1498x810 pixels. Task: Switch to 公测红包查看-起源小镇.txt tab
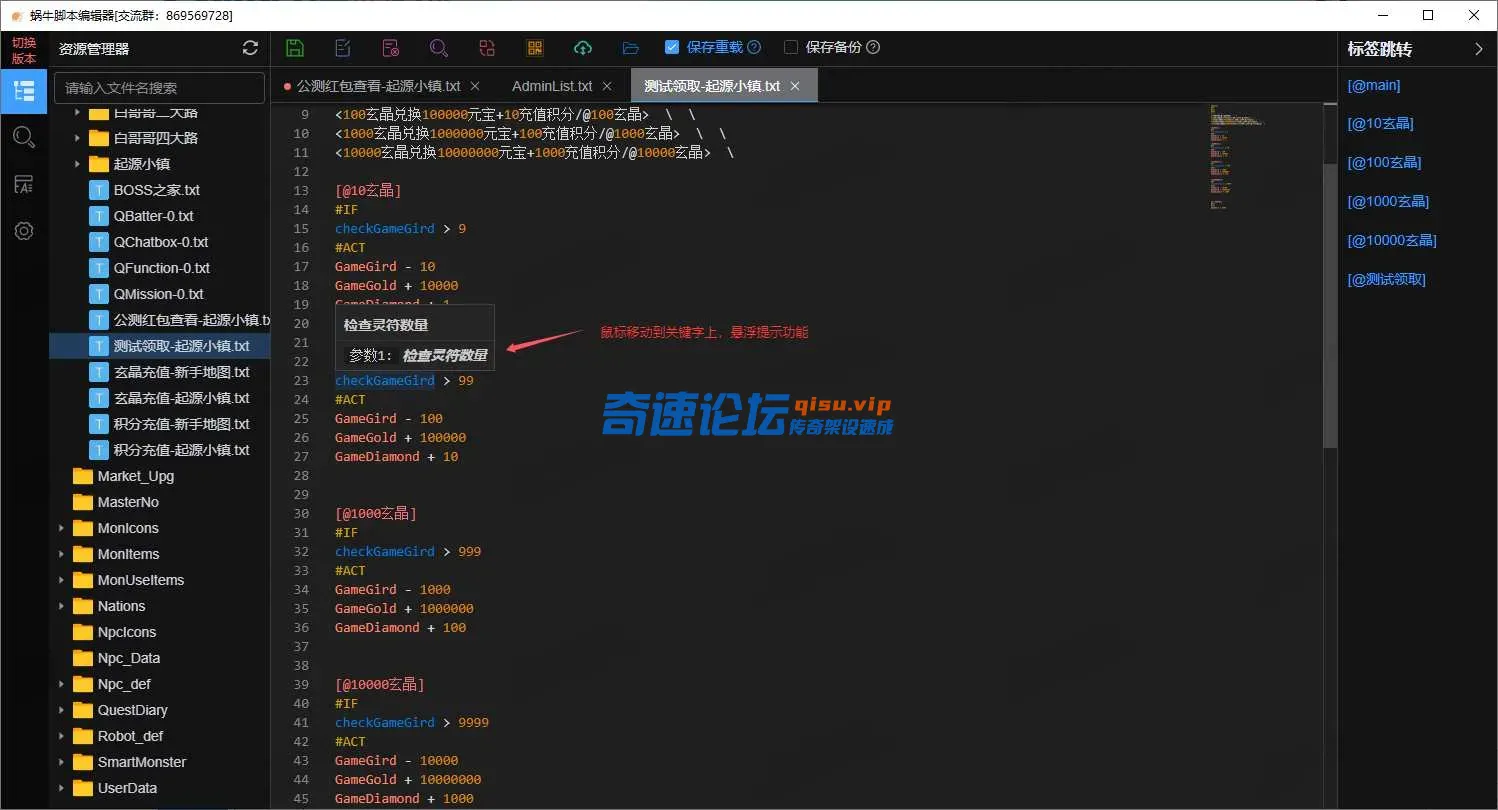coord(378,86)
